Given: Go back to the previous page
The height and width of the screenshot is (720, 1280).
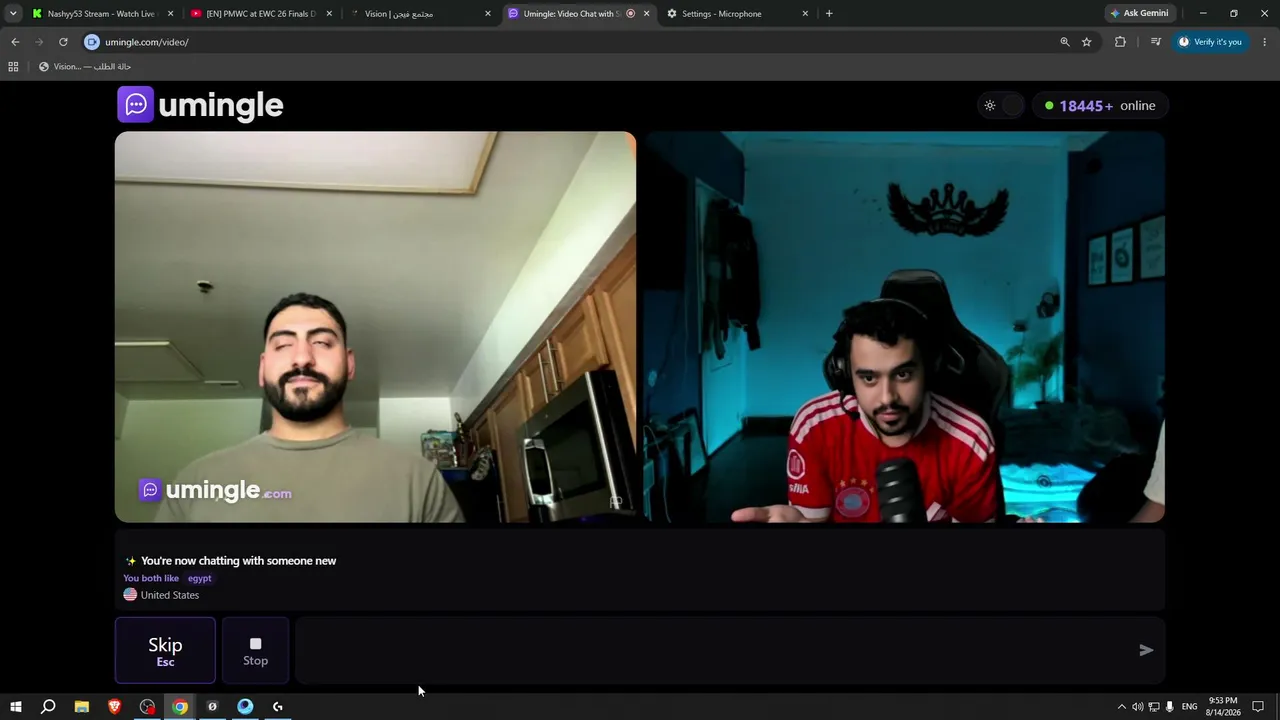Looking at the screenshot, I should tap(15, 42).
